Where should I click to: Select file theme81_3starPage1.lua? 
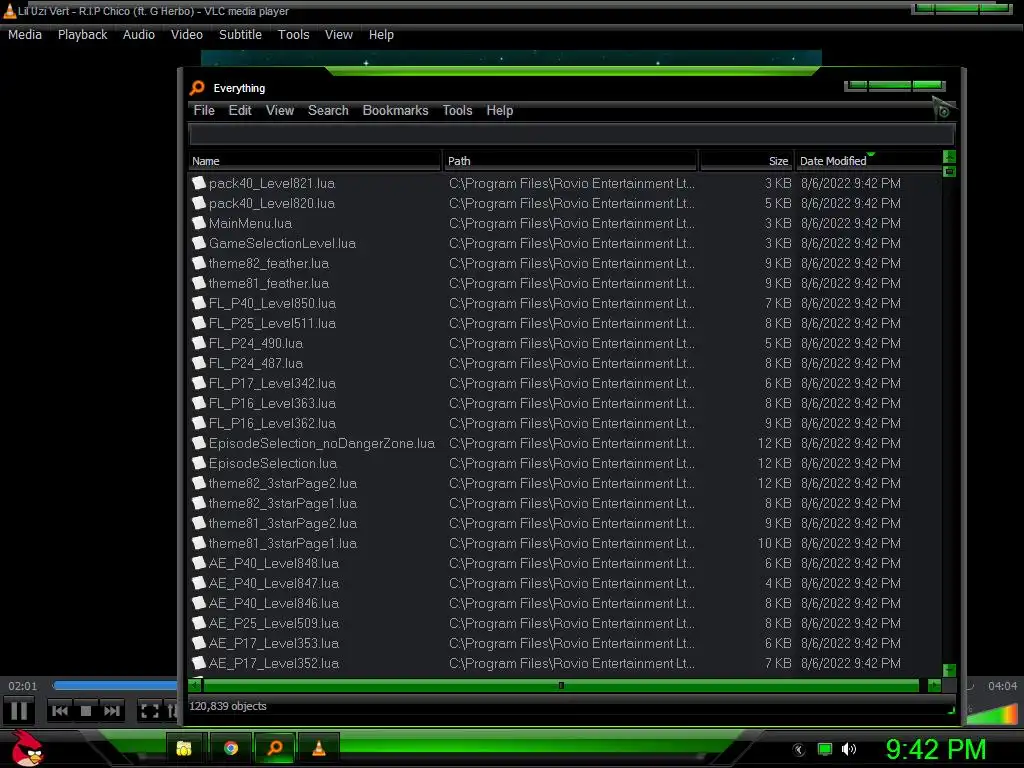click(x=283, y=543)
